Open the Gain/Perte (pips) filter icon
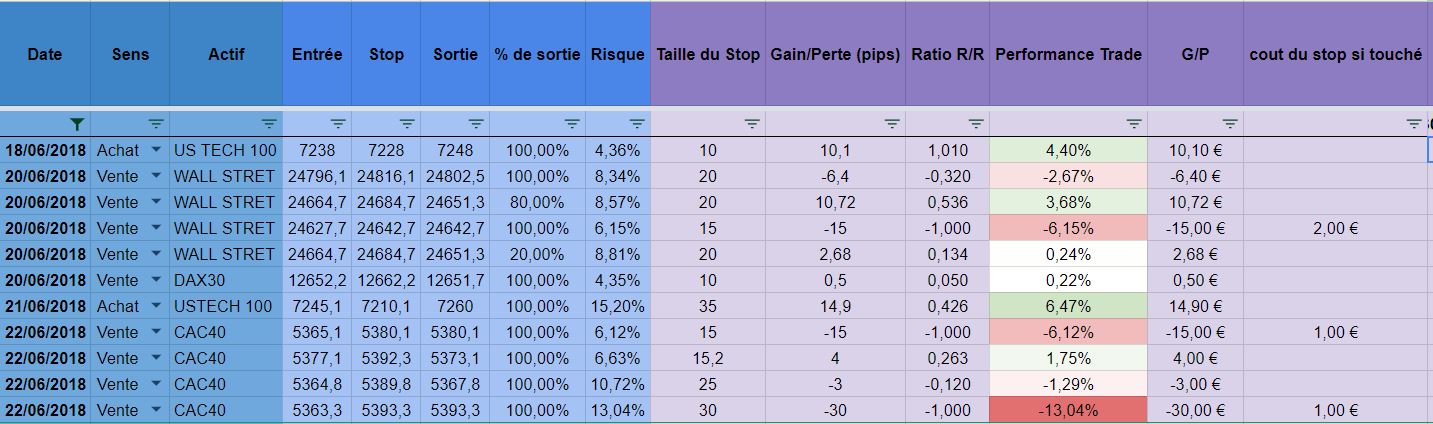Screen dimensions: 1433x424 pos(892,124)
